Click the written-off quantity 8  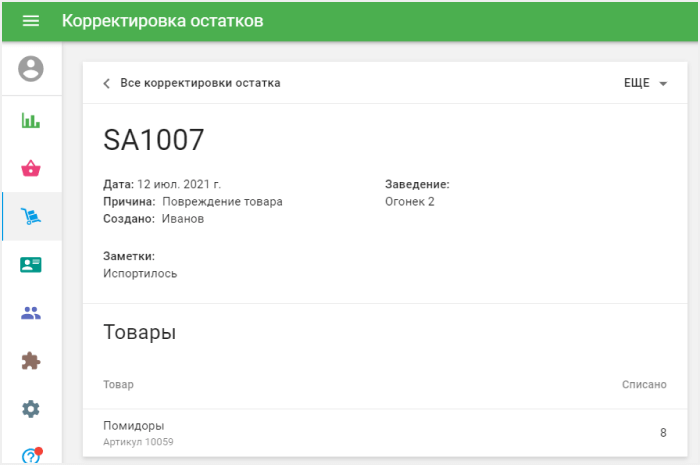pyautogui.click(x=663, y=432)
